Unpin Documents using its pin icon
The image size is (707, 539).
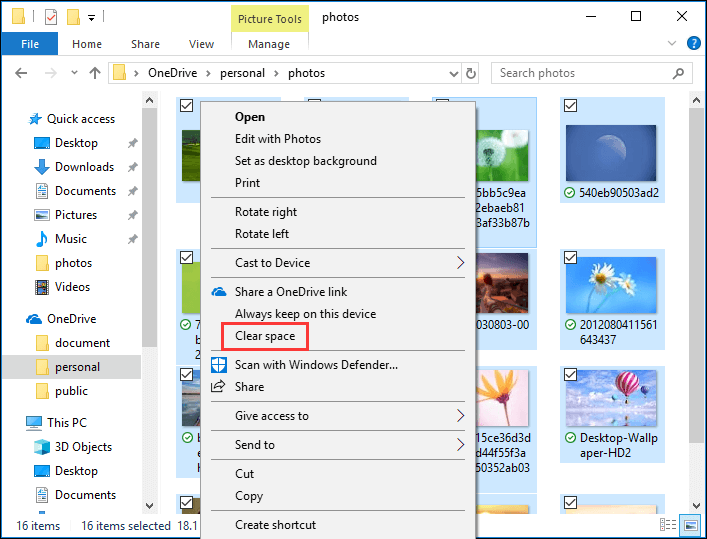tap(132, 191)
